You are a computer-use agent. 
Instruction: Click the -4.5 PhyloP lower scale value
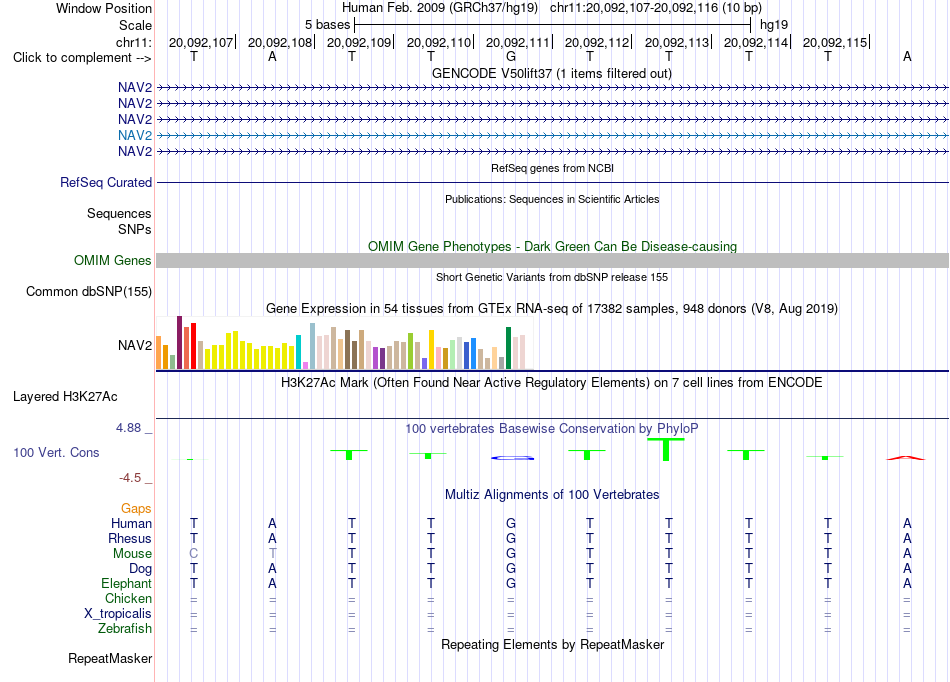point(130,478)
